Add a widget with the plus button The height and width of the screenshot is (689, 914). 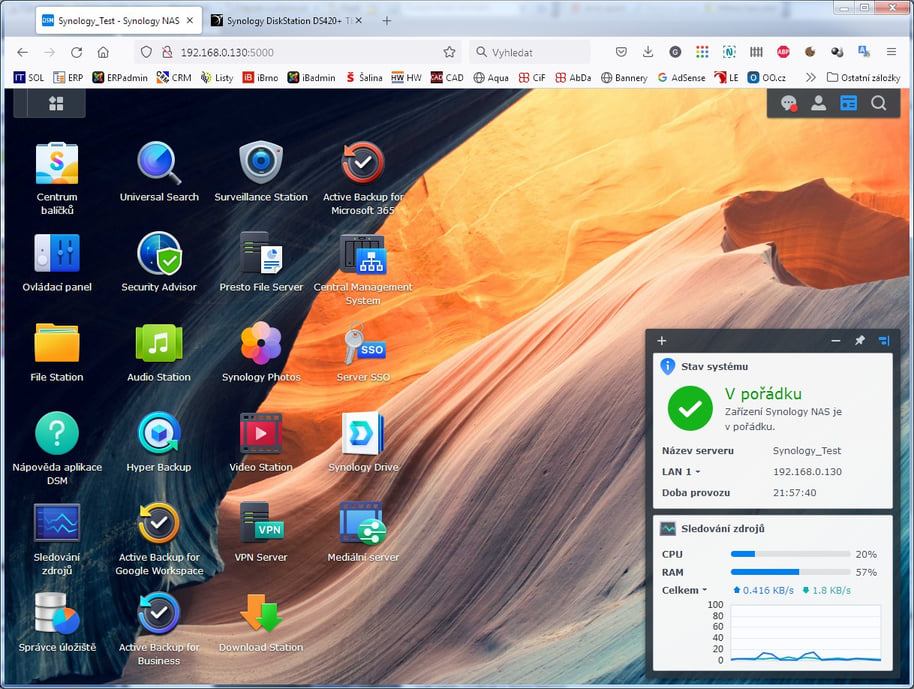(x=662, y=341)
